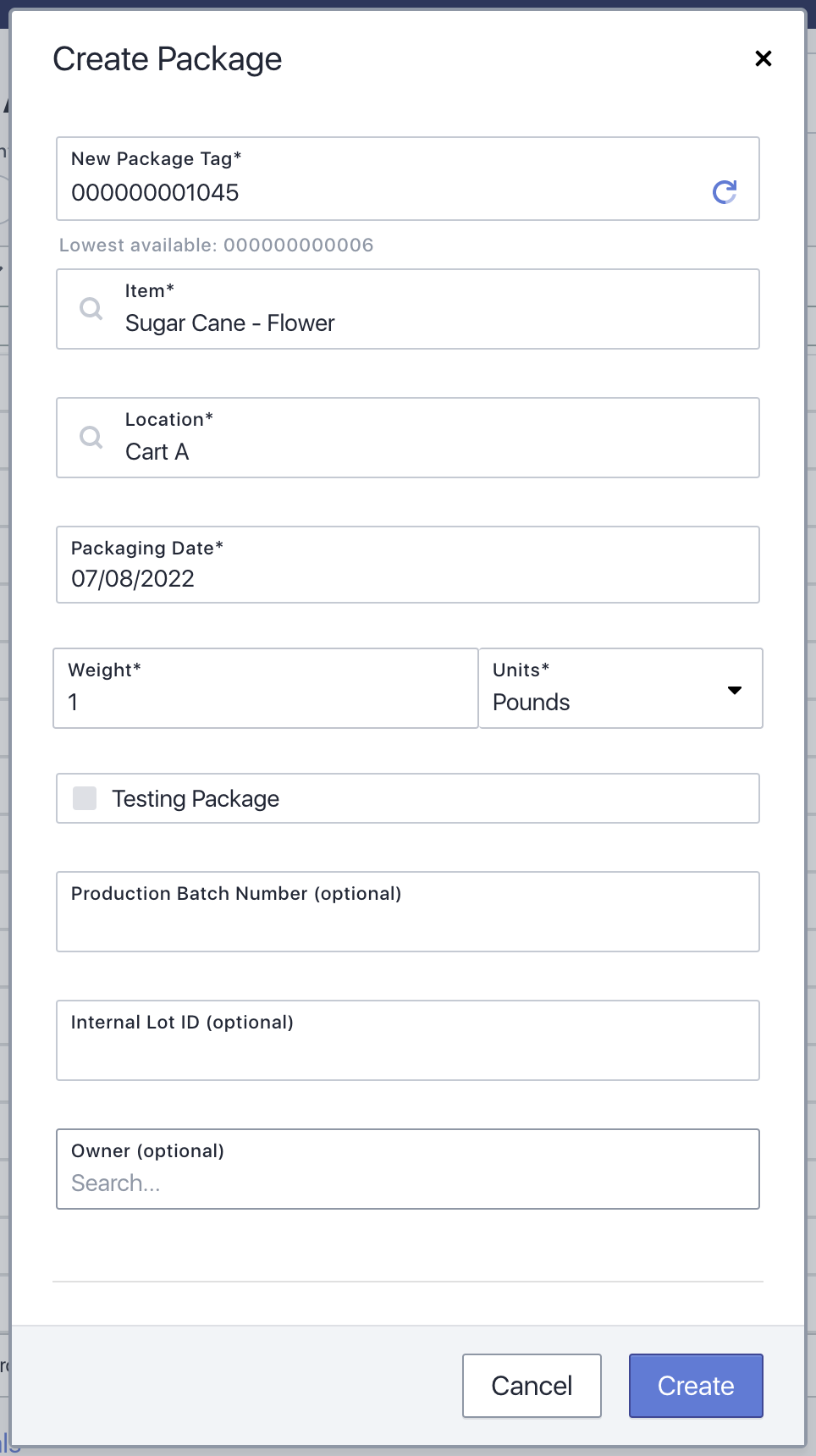The height and width of the screenshot is (1456, 816).
Task: Select the Packaging Date 07/08/2022 field
Action: click(x=408, y=565)
